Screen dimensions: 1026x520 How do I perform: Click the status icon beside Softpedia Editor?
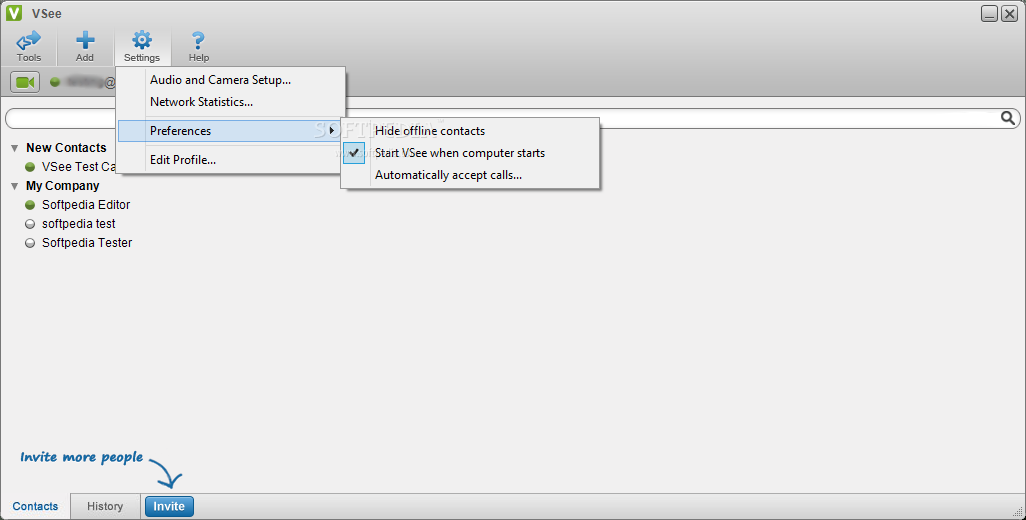click(30, 205)
